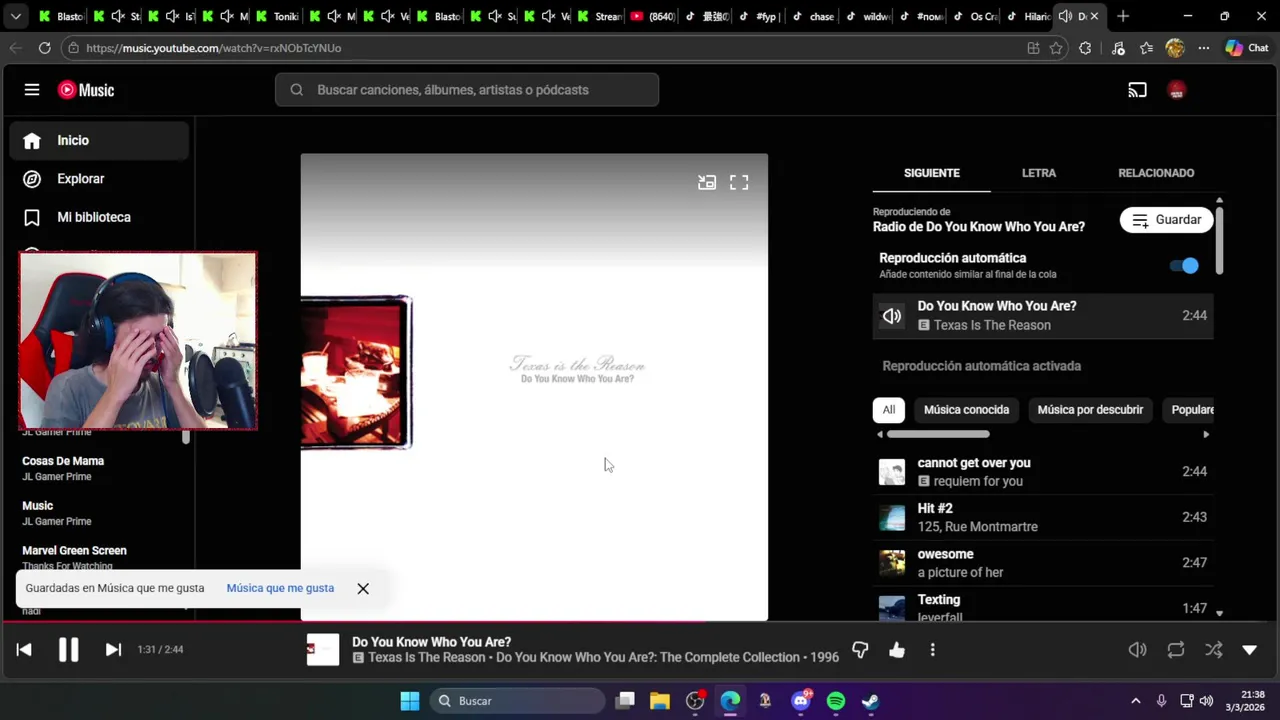Skip to the next track
The height and width of the screenshot is (720, 1280).
[113, 650]
